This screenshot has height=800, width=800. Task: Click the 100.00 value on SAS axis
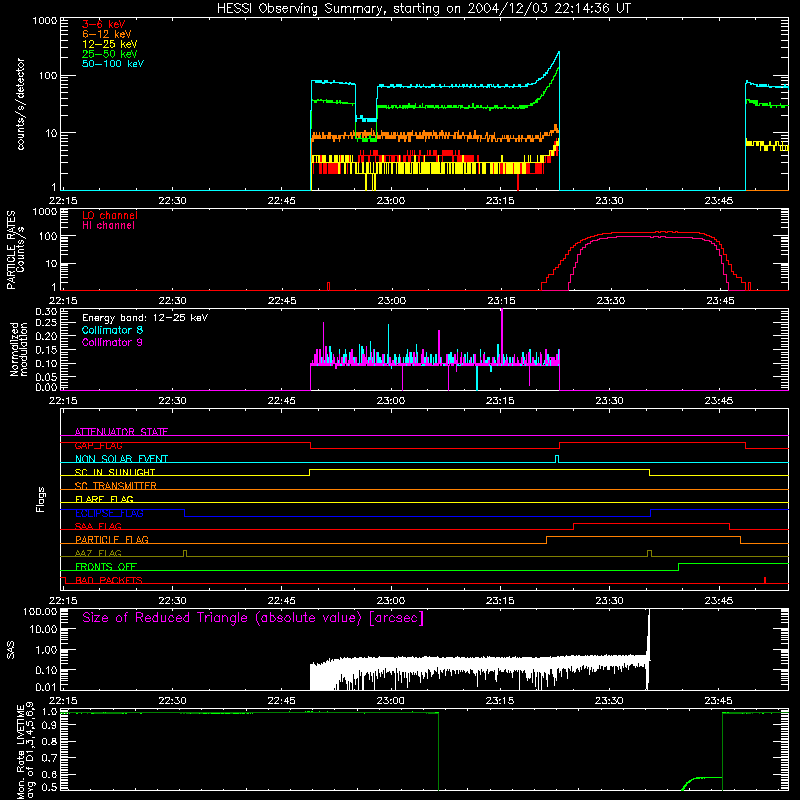[40, 611]
